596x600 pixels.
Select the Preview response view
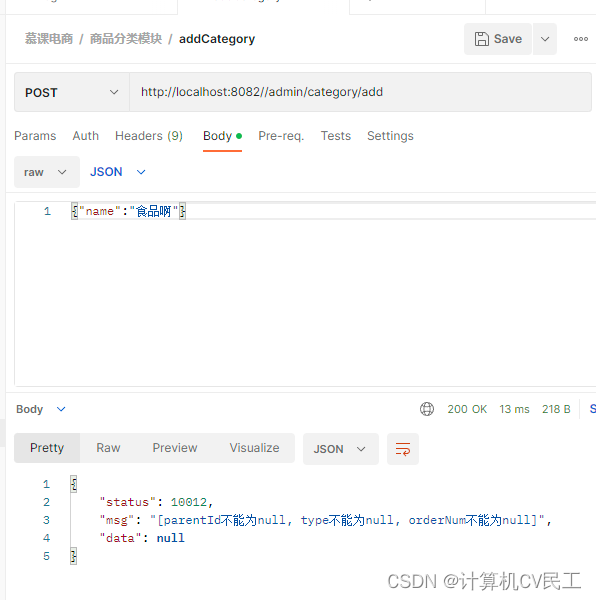coord(175,448)
